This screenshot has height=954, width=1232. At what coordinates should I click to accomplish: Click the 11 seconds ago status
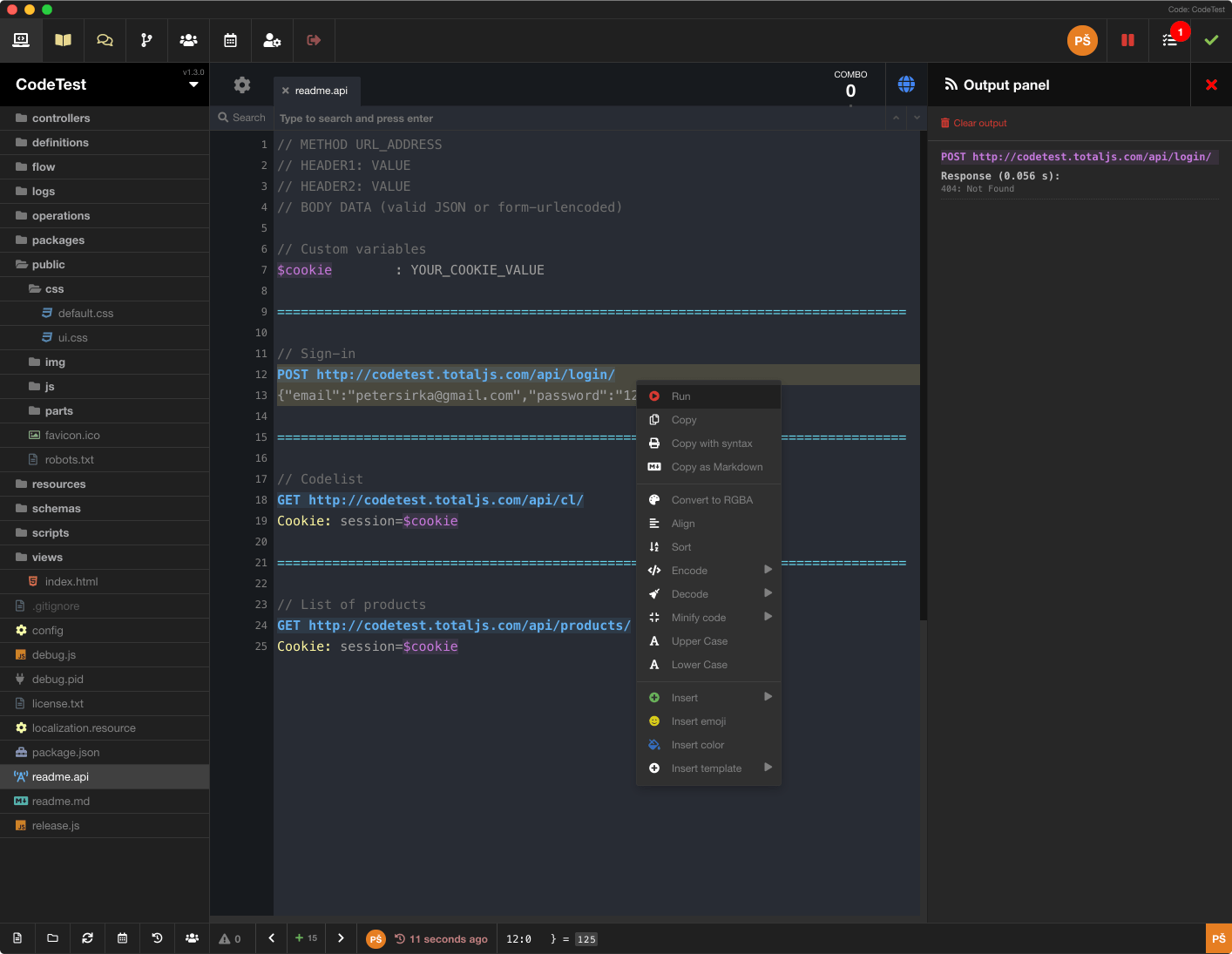coord(441,938)
